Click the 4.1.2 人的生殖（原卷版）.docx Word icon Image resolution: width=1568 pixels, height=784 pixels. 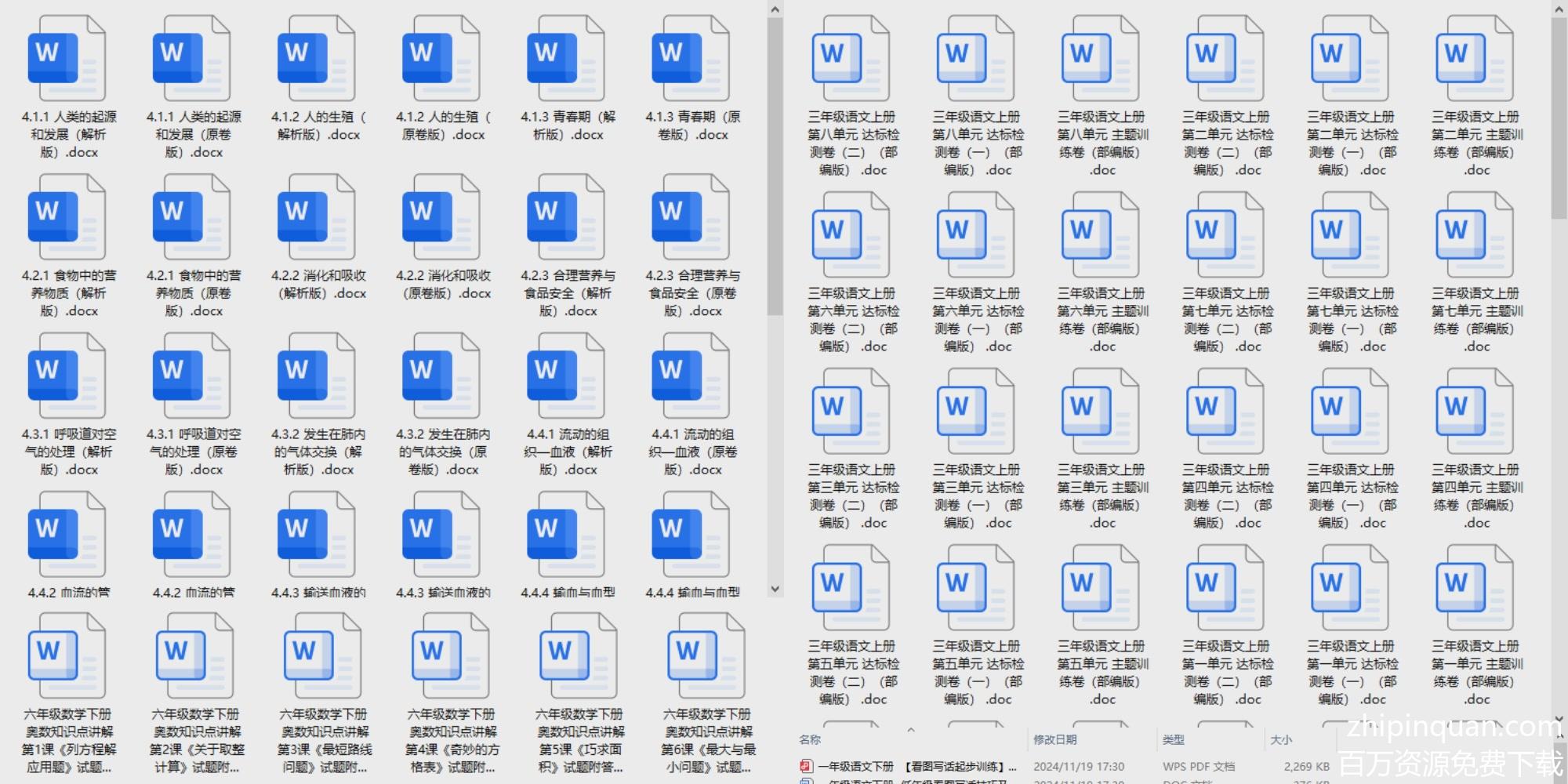coord(441,59)
